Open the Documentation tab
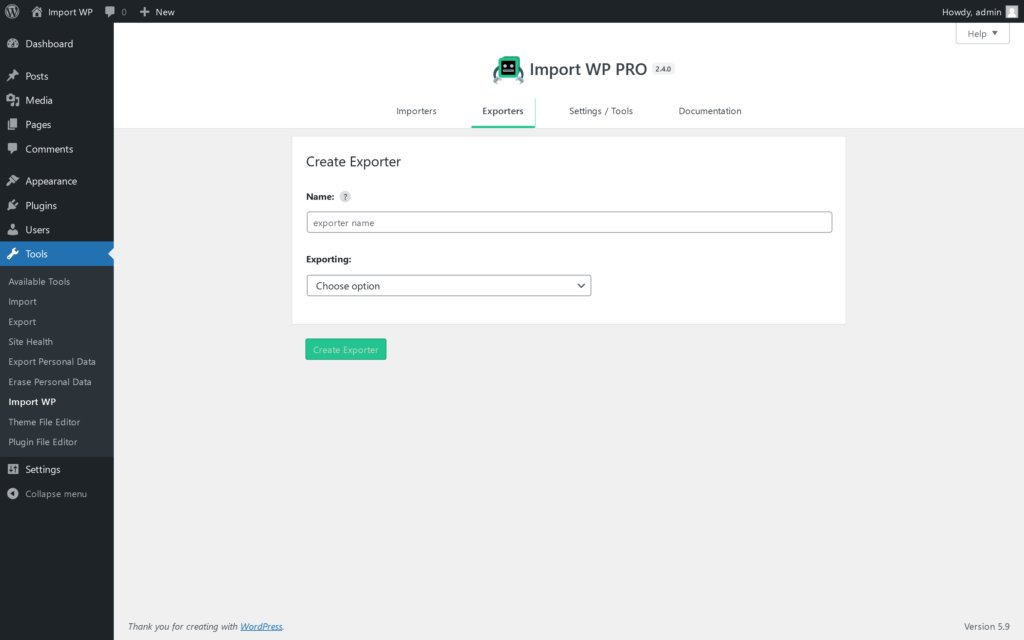 tap(710, 111)
